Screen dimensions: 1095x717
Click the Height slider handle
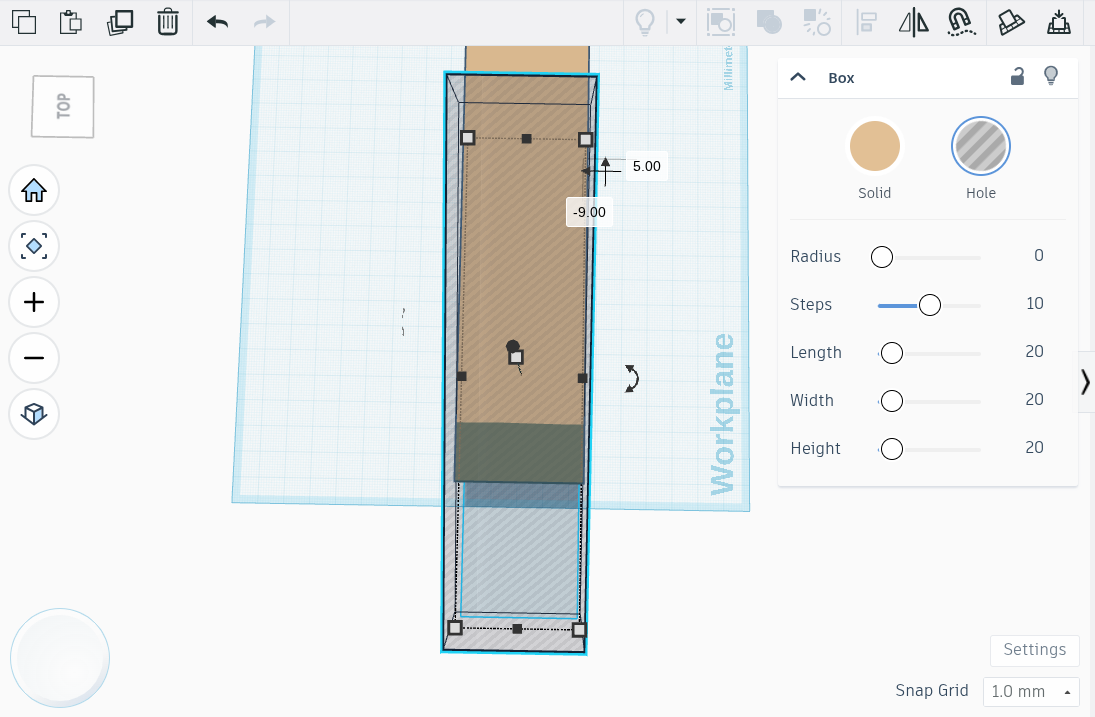coord(892,449)
